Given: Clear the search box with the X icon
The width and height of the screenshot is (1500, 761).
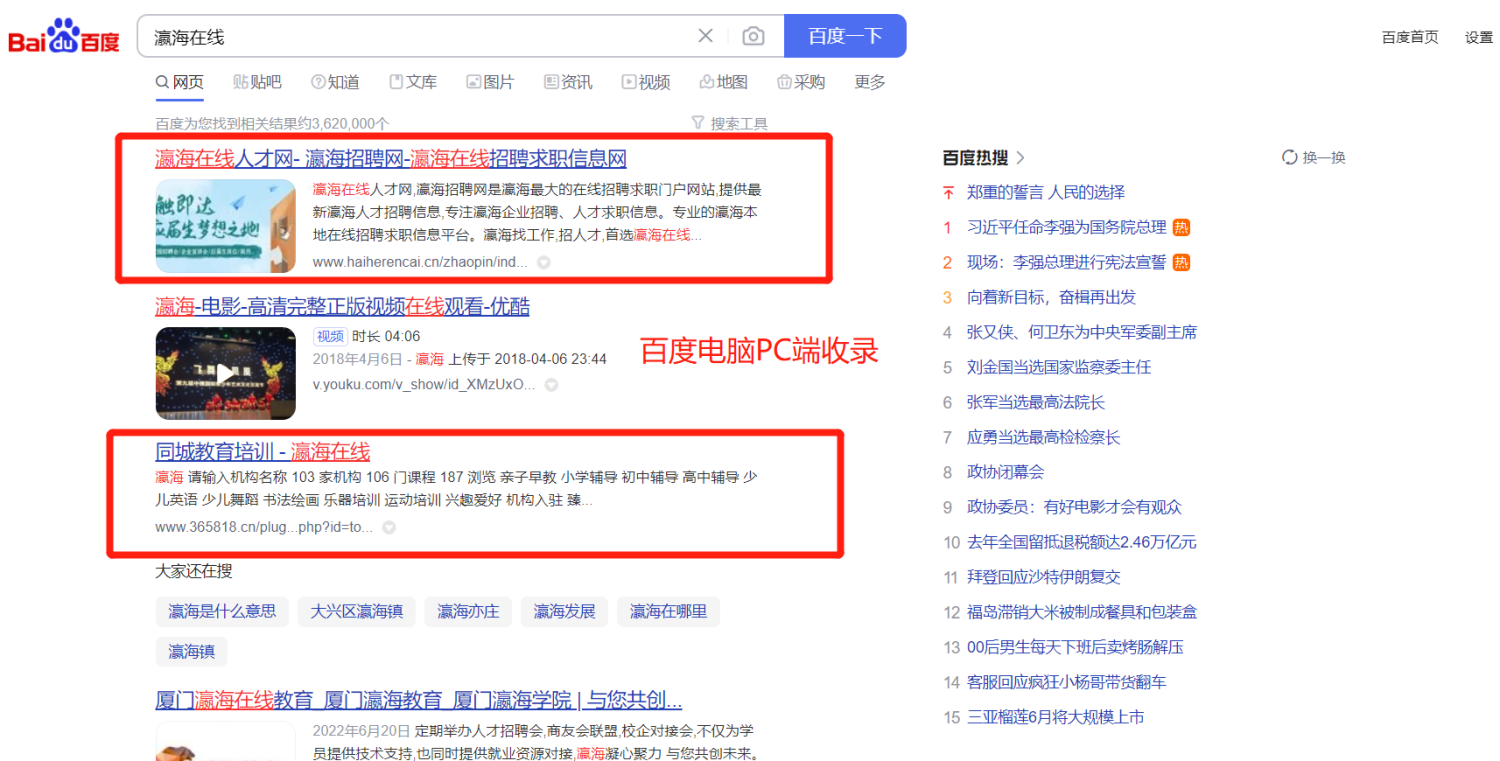Looking at the screenshot, I should pos(705,36).
